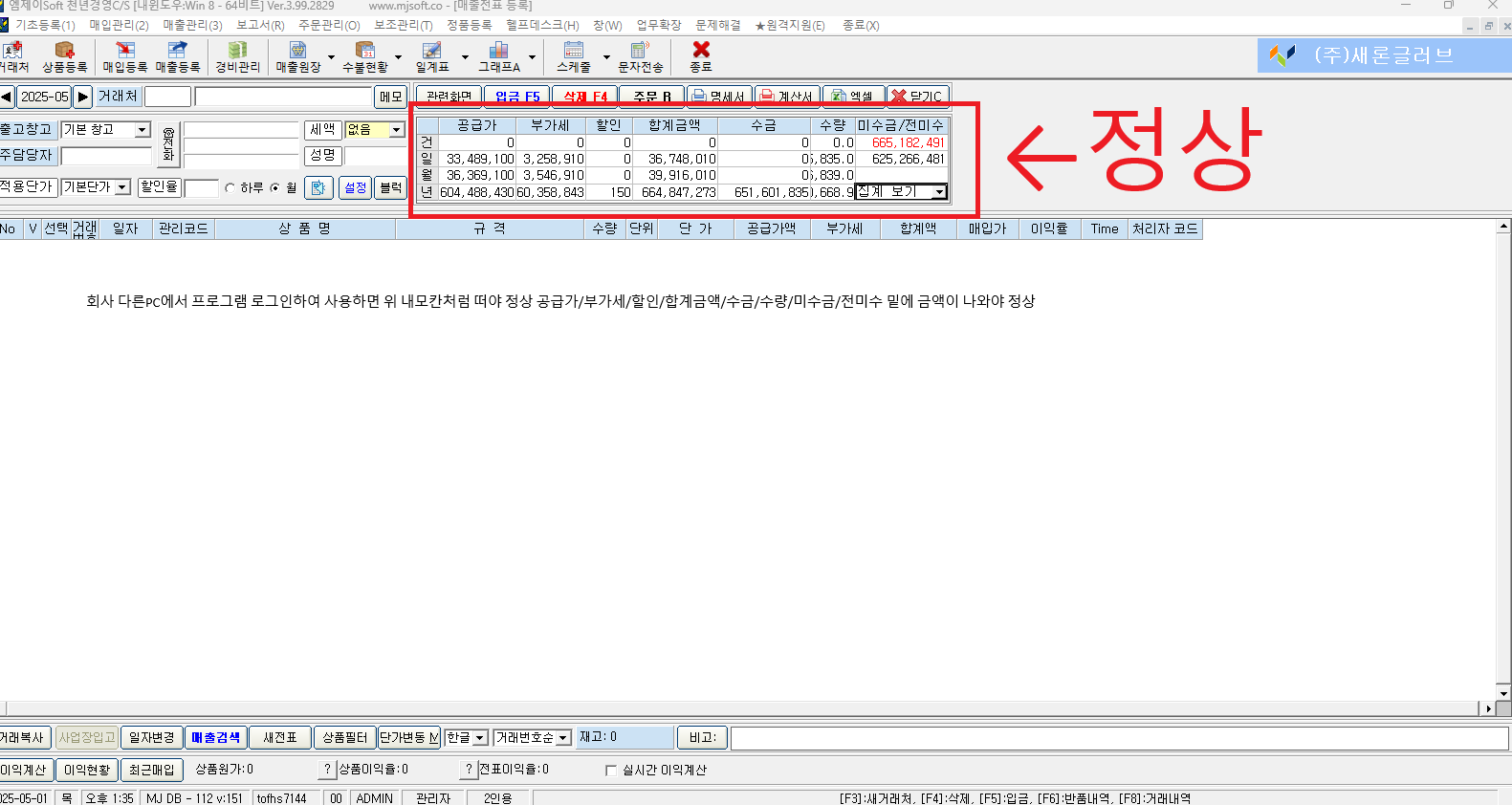The height and width of the screenshot is (805, 1512).
Task: Select the 월 radio button
Action: (275, 188)
